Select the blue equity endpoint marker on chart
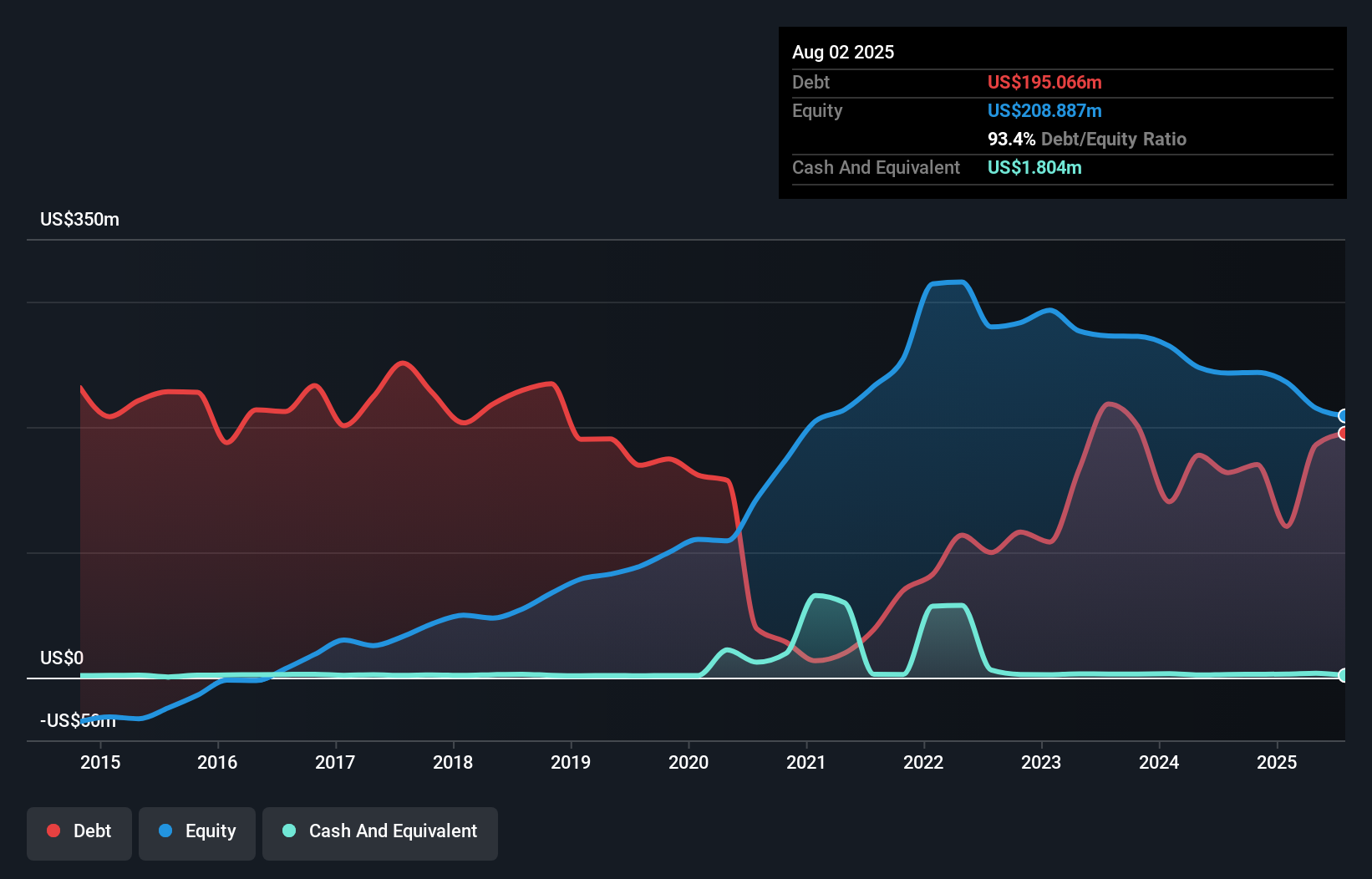 coord(1342,415)
